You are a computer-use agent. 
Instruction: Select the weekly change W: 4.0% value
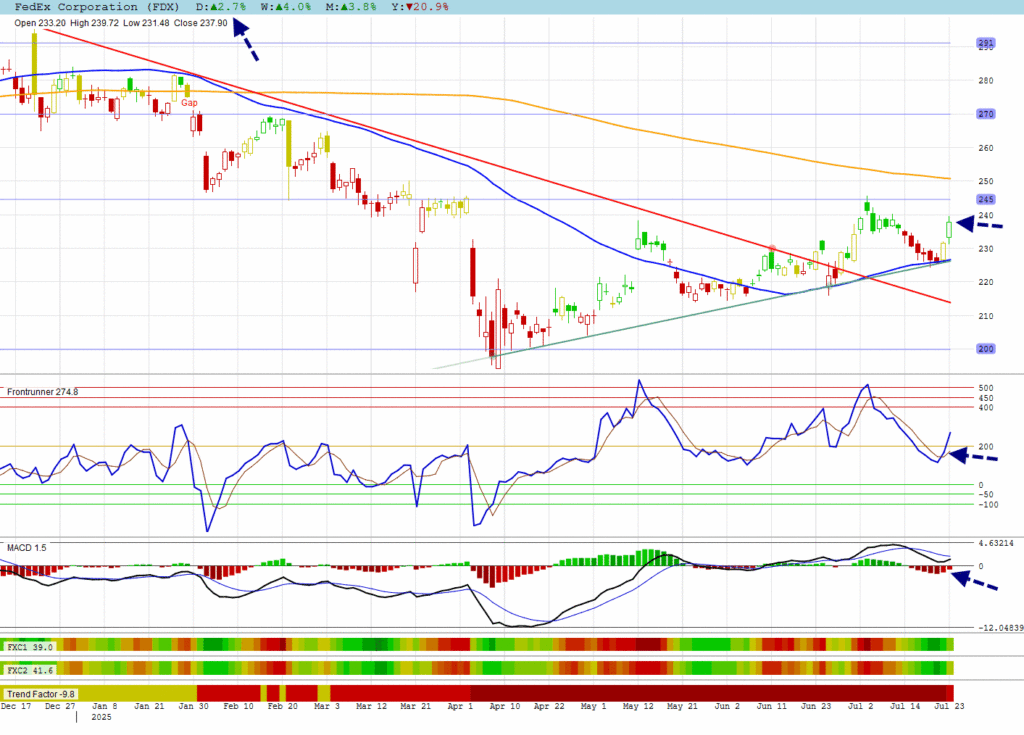[286, 7]
